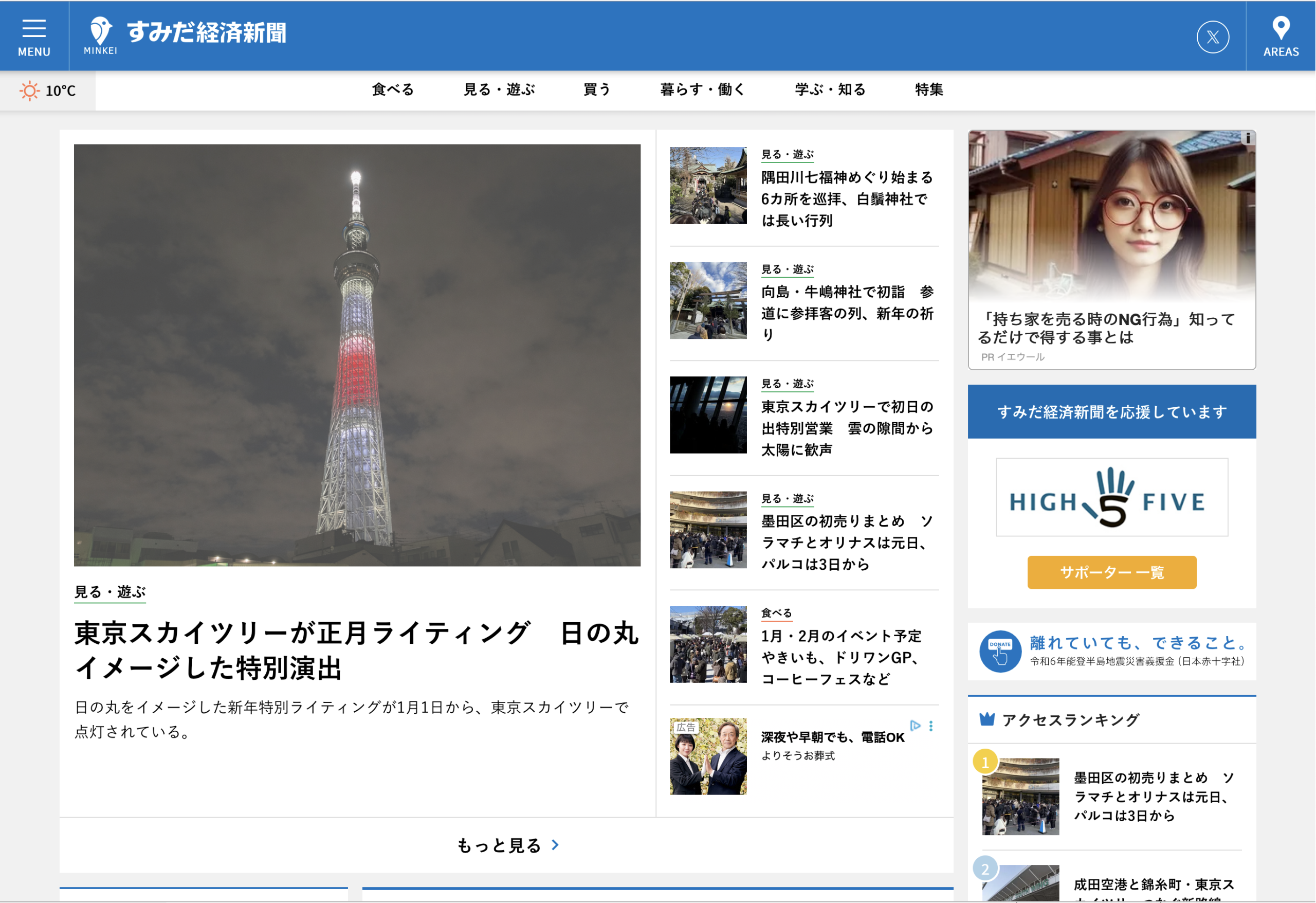Click the sunny weather icon

29,91
